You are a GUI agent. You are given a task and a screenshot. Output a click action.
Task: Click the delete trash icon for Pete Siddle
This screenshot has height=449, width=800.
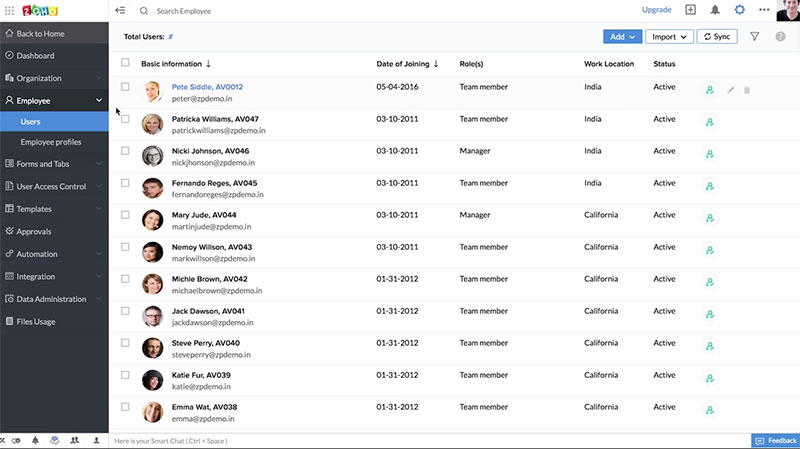[x=747, y=90]
